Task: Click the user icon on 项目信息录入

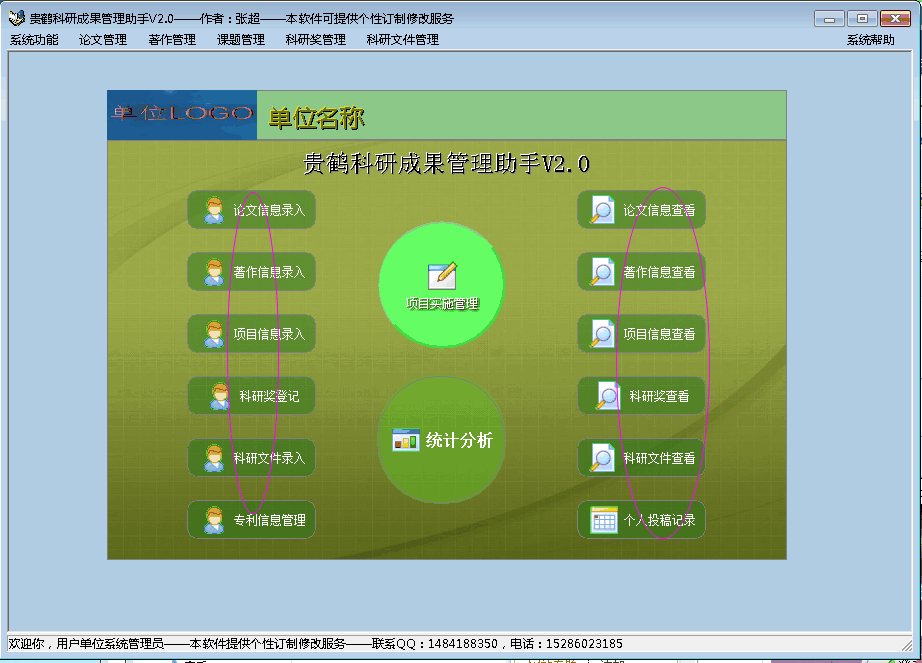Action: click(214, 334)
